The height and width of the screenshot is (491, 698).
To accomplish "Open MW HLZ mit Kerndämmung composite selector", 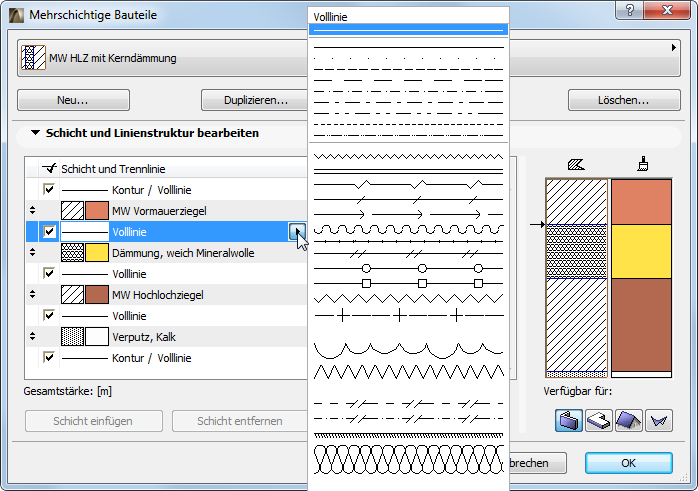I will (349, 58).
